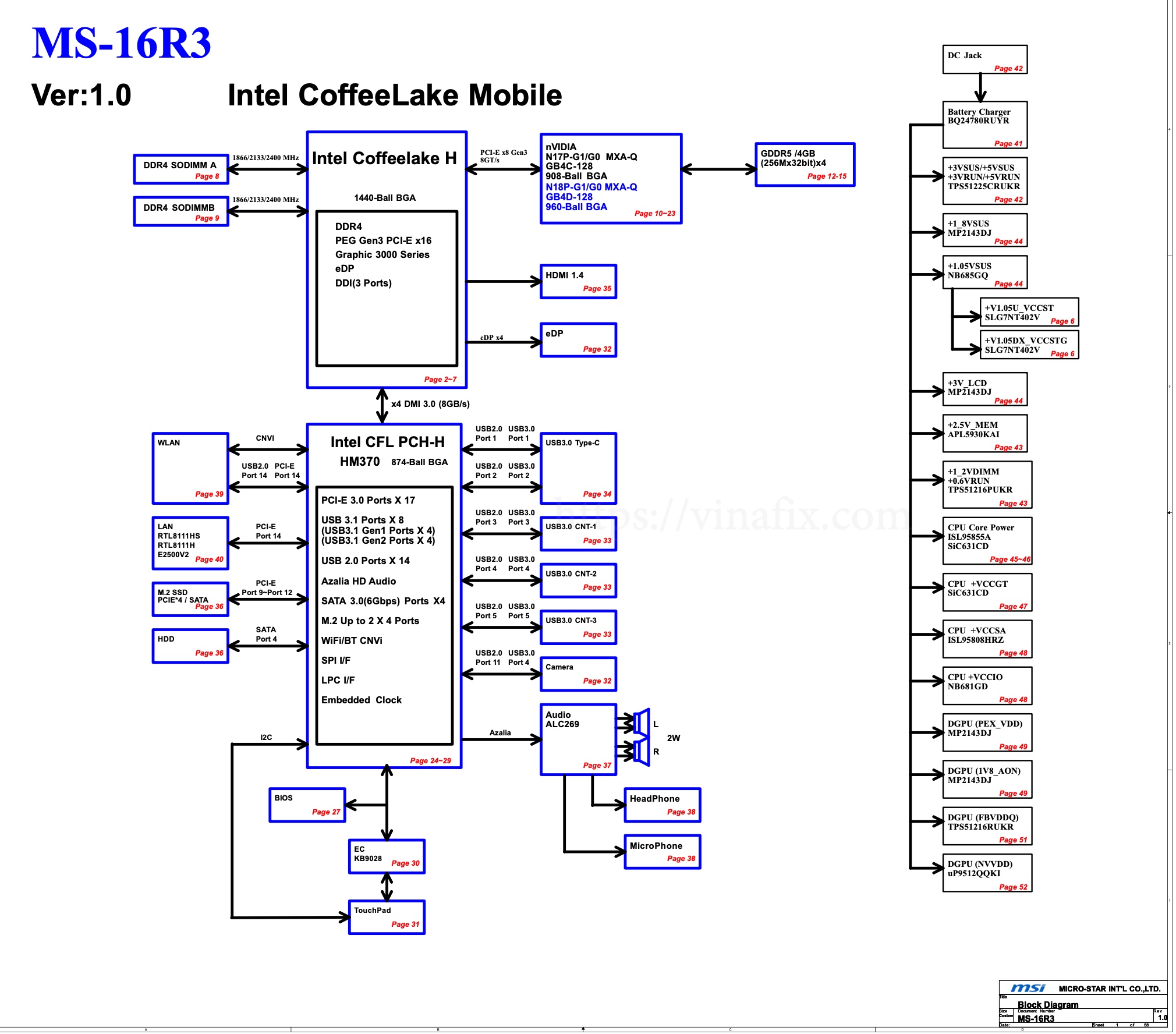Select the M.2 SSD PCIE*4/SATA block
Viewport: 1176px width, 1034px height.
[190, 600]
